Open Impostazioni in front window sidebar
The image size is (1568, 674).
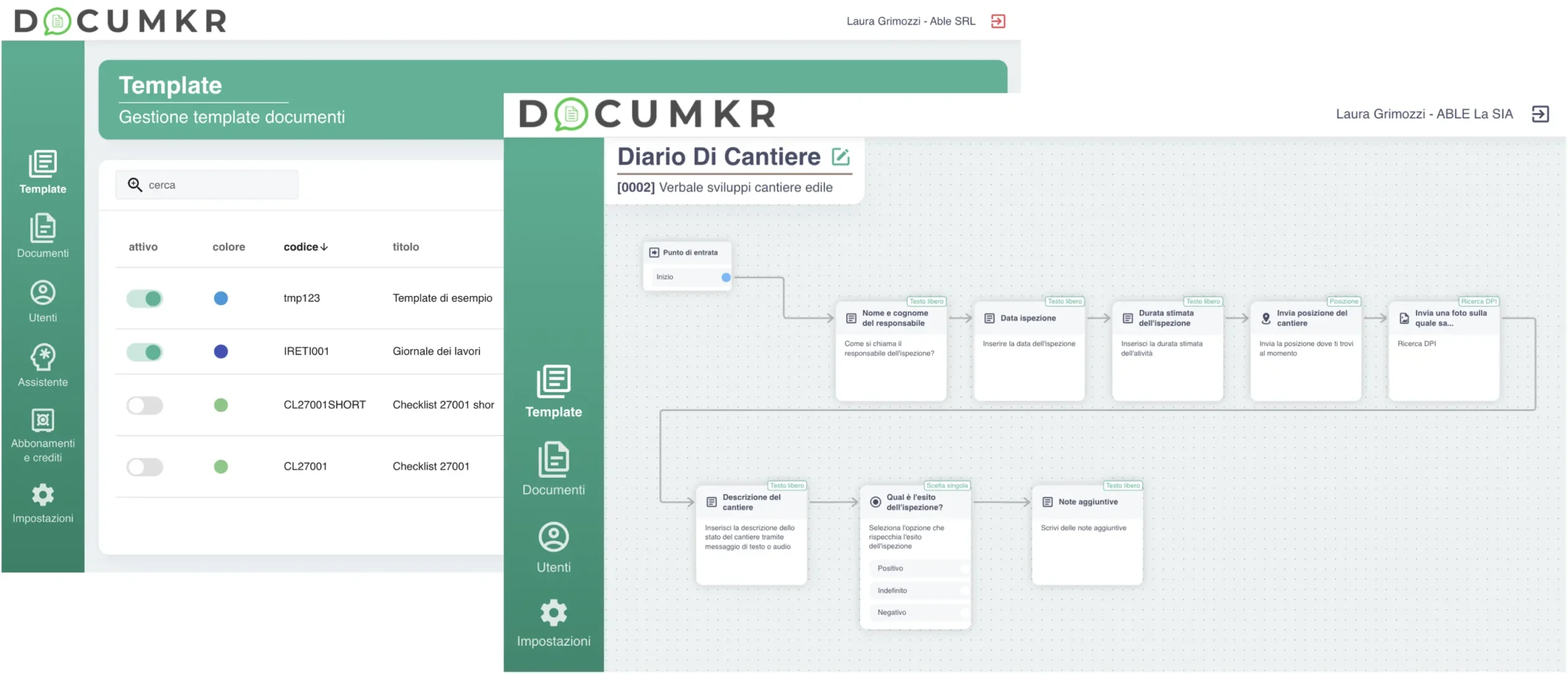554,623
